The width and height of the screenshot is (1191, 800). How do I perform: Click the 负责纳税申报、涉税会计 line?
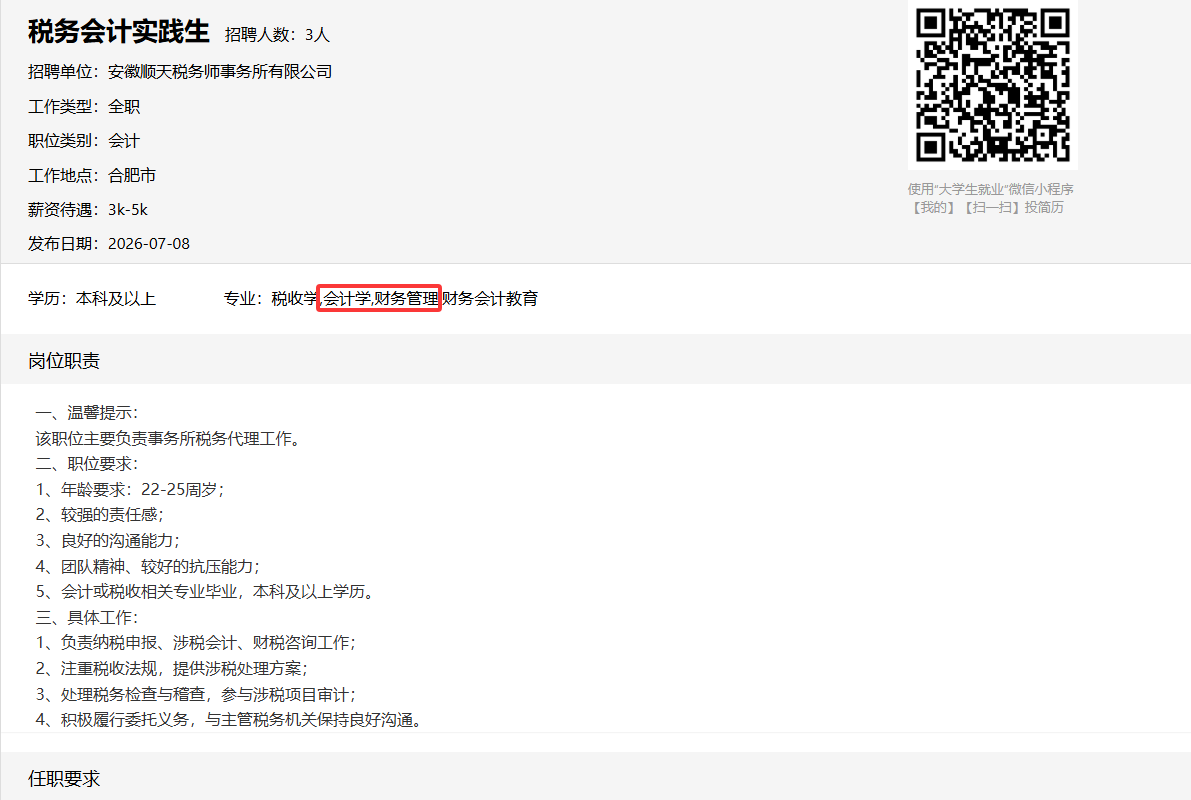196,643
